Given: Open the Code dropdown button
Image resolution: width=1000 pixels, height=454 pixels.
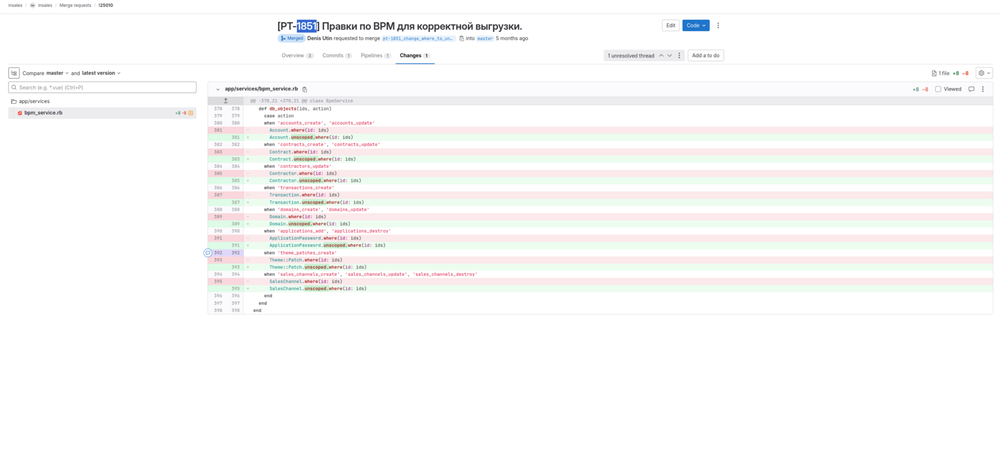Looking at the screenshot, I should (696, 25).
